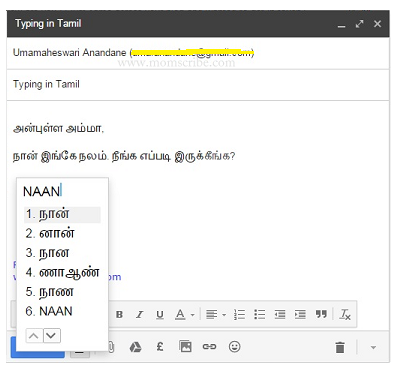
Task: Click the recipient Umamaheswari Anandane field
Action: [x=198, y=53]
